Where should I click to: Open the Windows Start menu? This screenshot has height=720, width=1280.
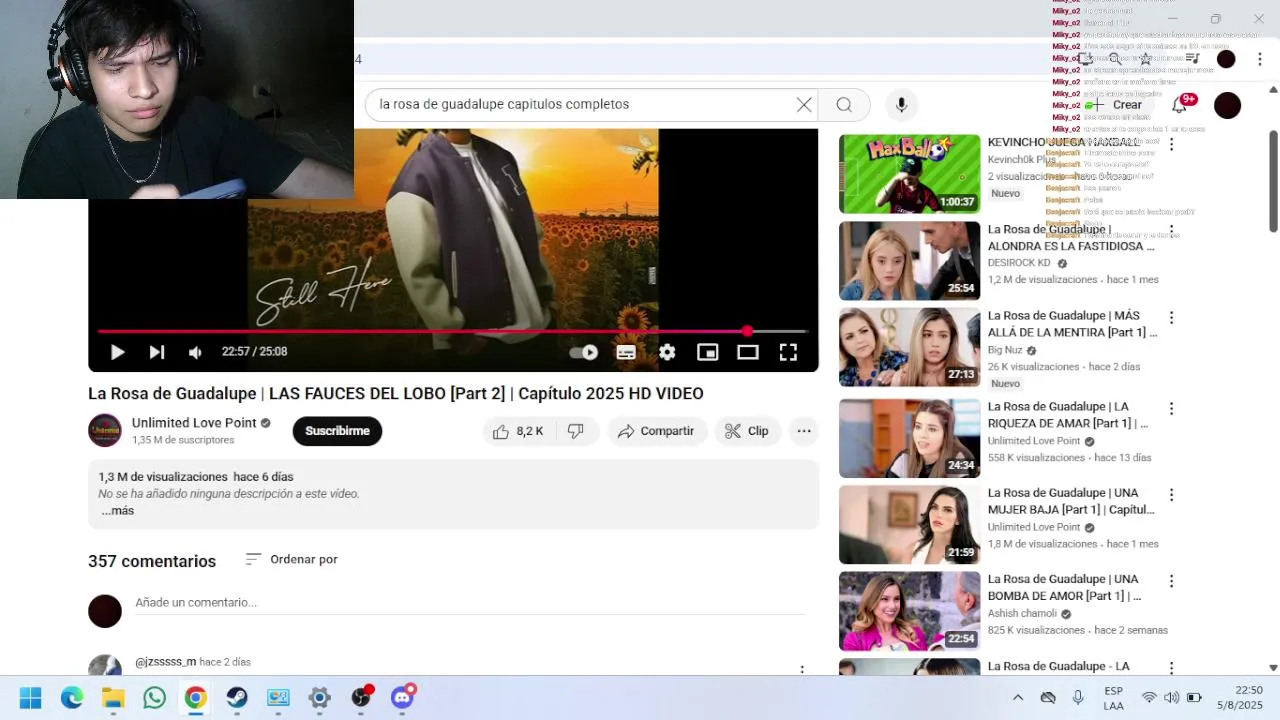click(30, 698)
